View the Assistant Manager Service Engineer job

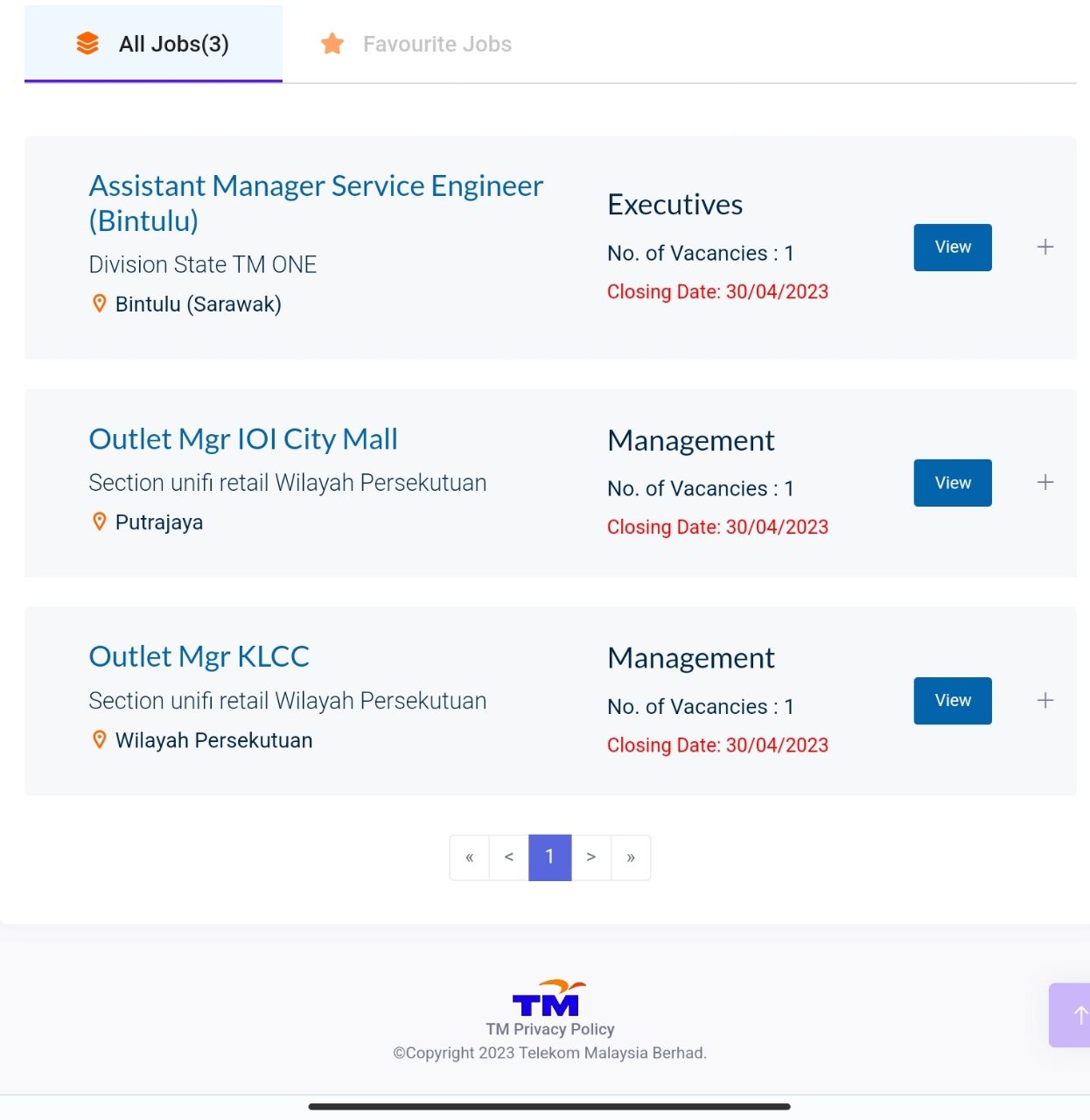tap(953, 248)
